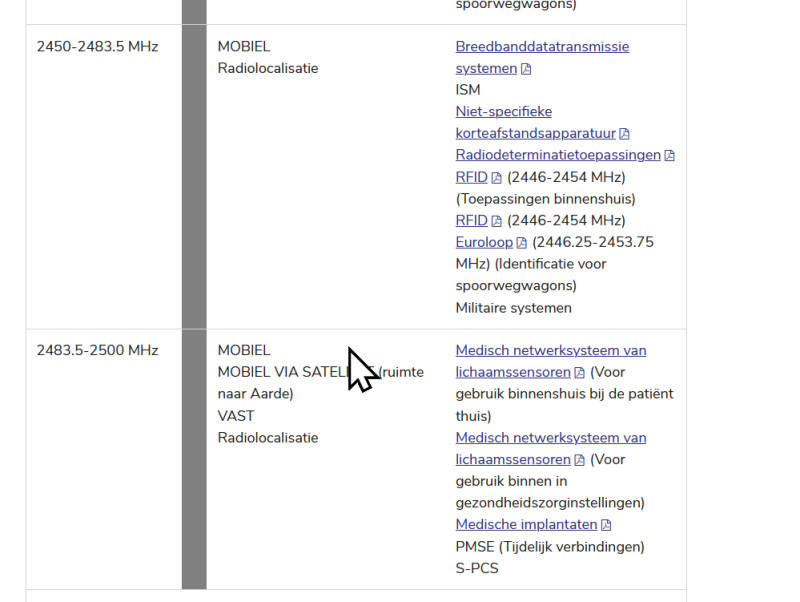This screenshot has height=602, width=800.
Task: Click the 2450-2483.5 MHz frequency cell
Action: (x=97, y=47)
